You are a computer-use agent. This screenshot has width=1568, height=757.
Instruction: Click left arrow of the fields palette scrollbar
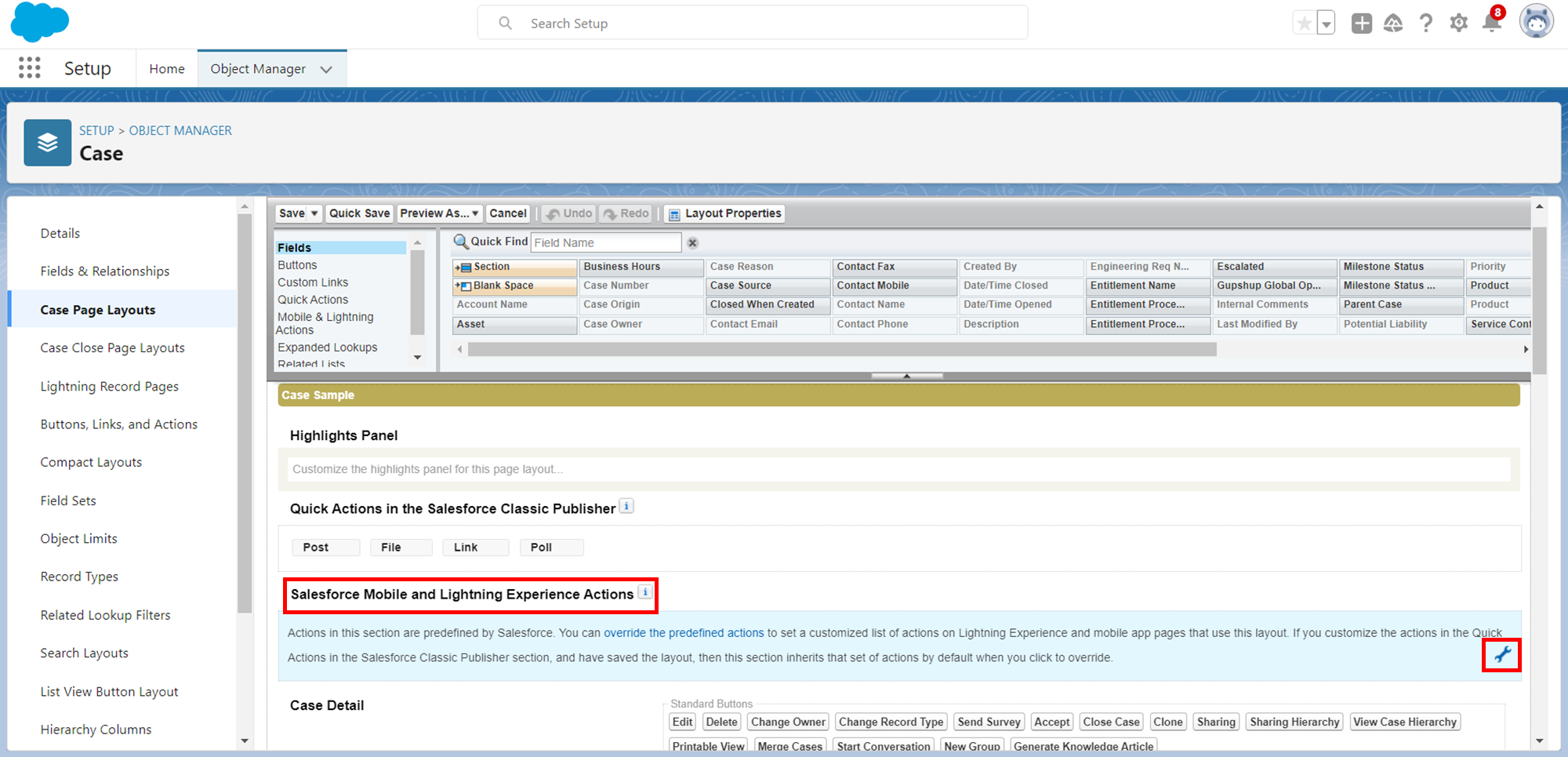pyautogui.click(x=459, y=349)
